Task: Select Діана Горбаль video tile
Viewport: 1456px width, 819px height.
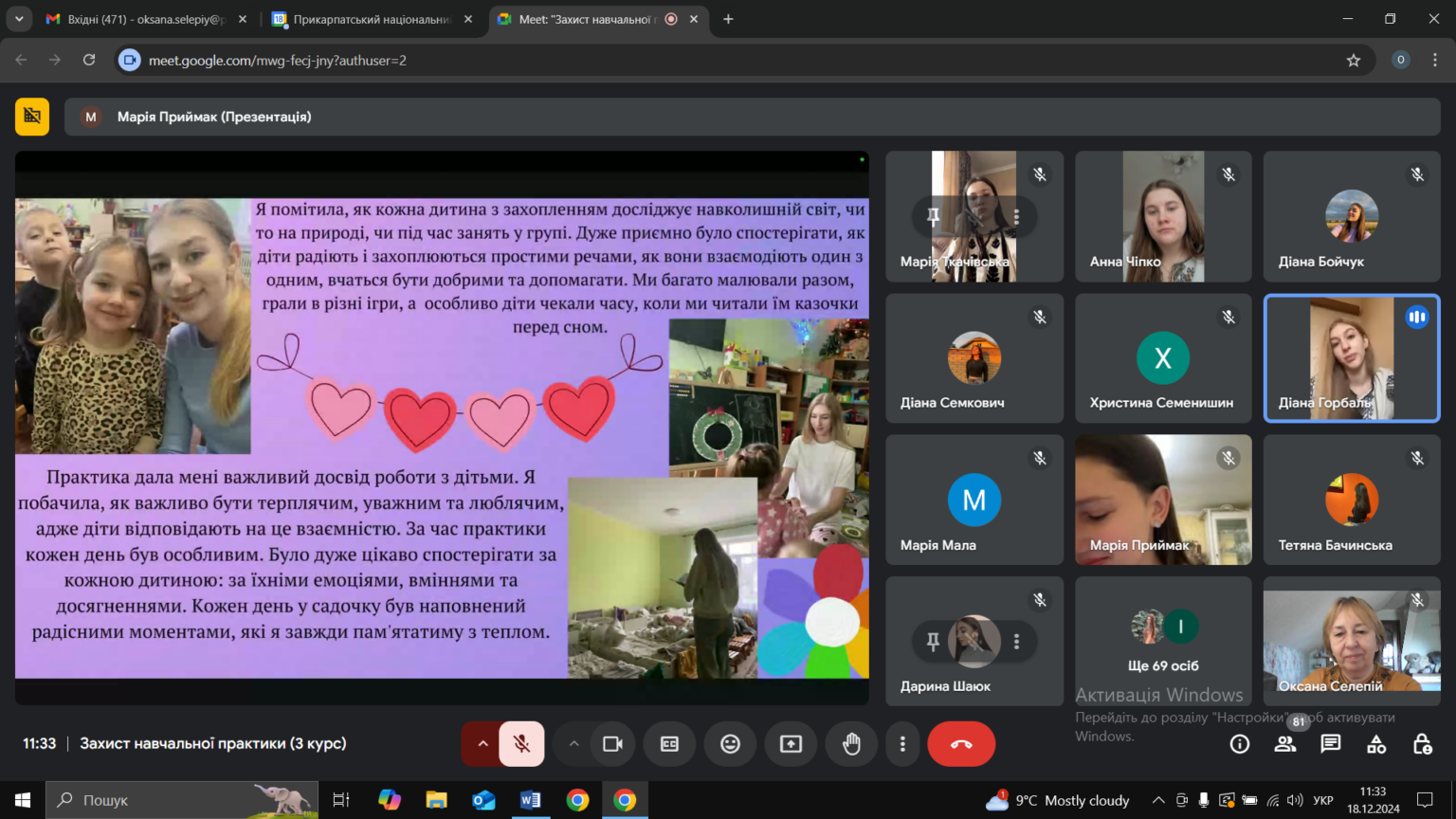Action: [x=1352, y=358]
